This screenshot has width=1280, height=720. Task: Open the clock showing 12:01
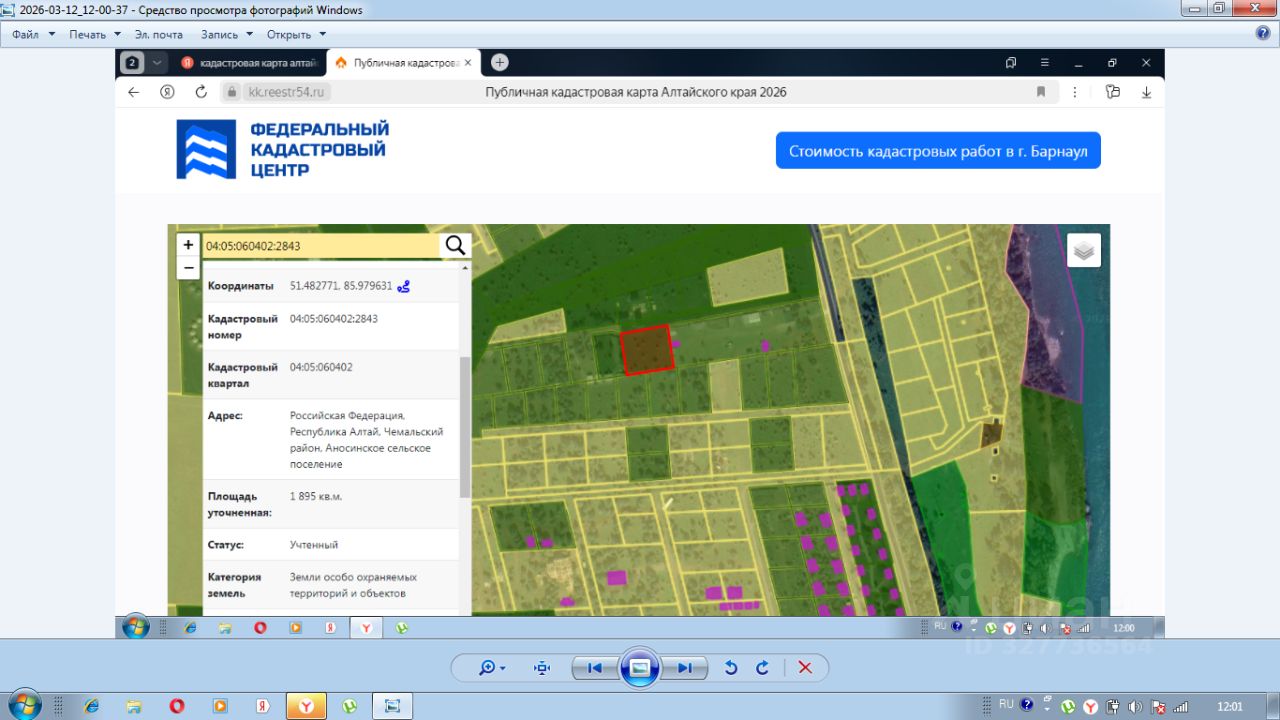(1231, 706)
